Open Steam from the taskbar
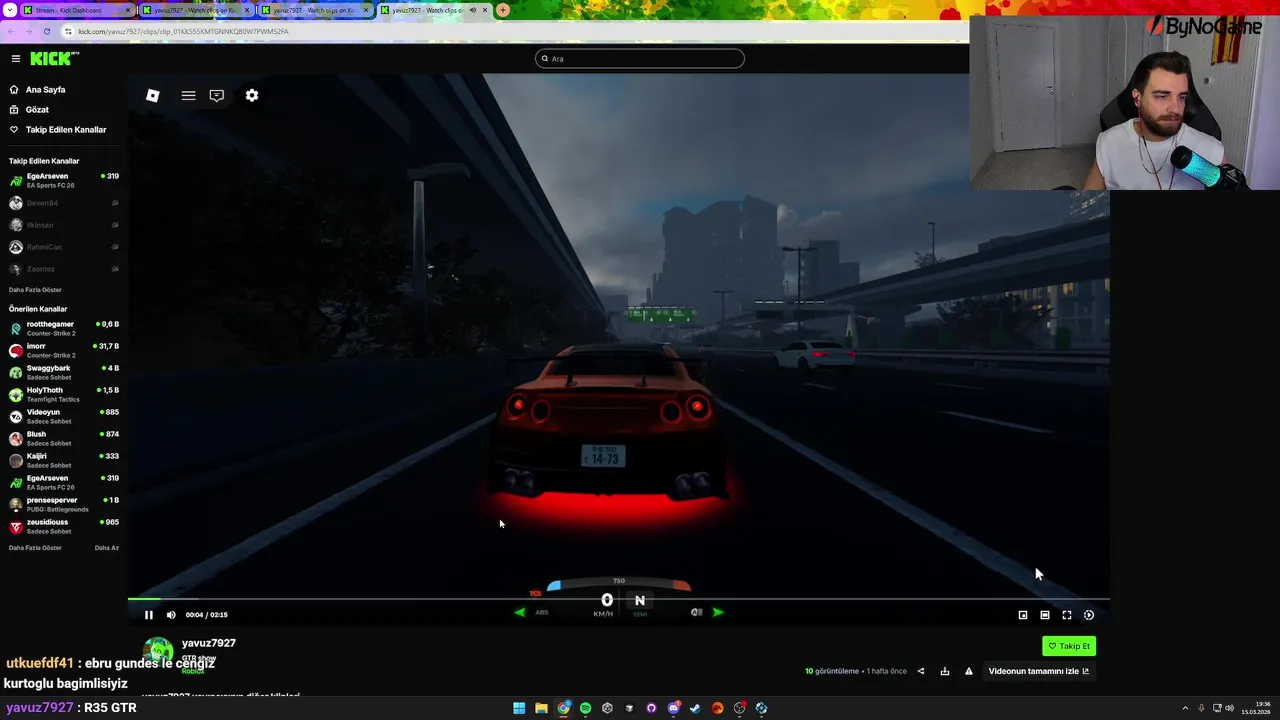The height and width of the screenshot is (720, 1280). [x=695, y=708]
